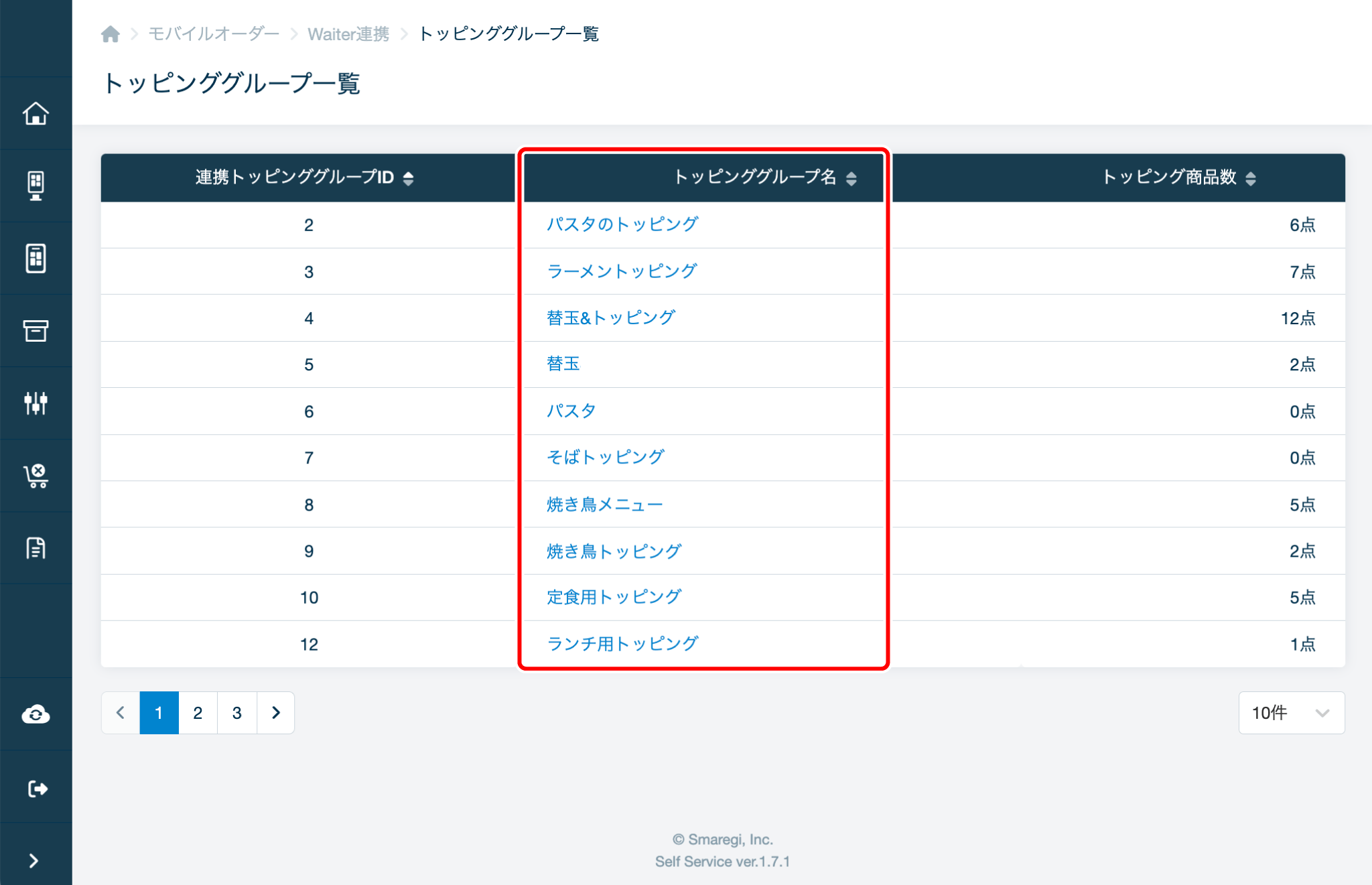Screen dimensions: 1372x885
Task: Click the cart cancel sidebar icon
Action: coord(36,476)
